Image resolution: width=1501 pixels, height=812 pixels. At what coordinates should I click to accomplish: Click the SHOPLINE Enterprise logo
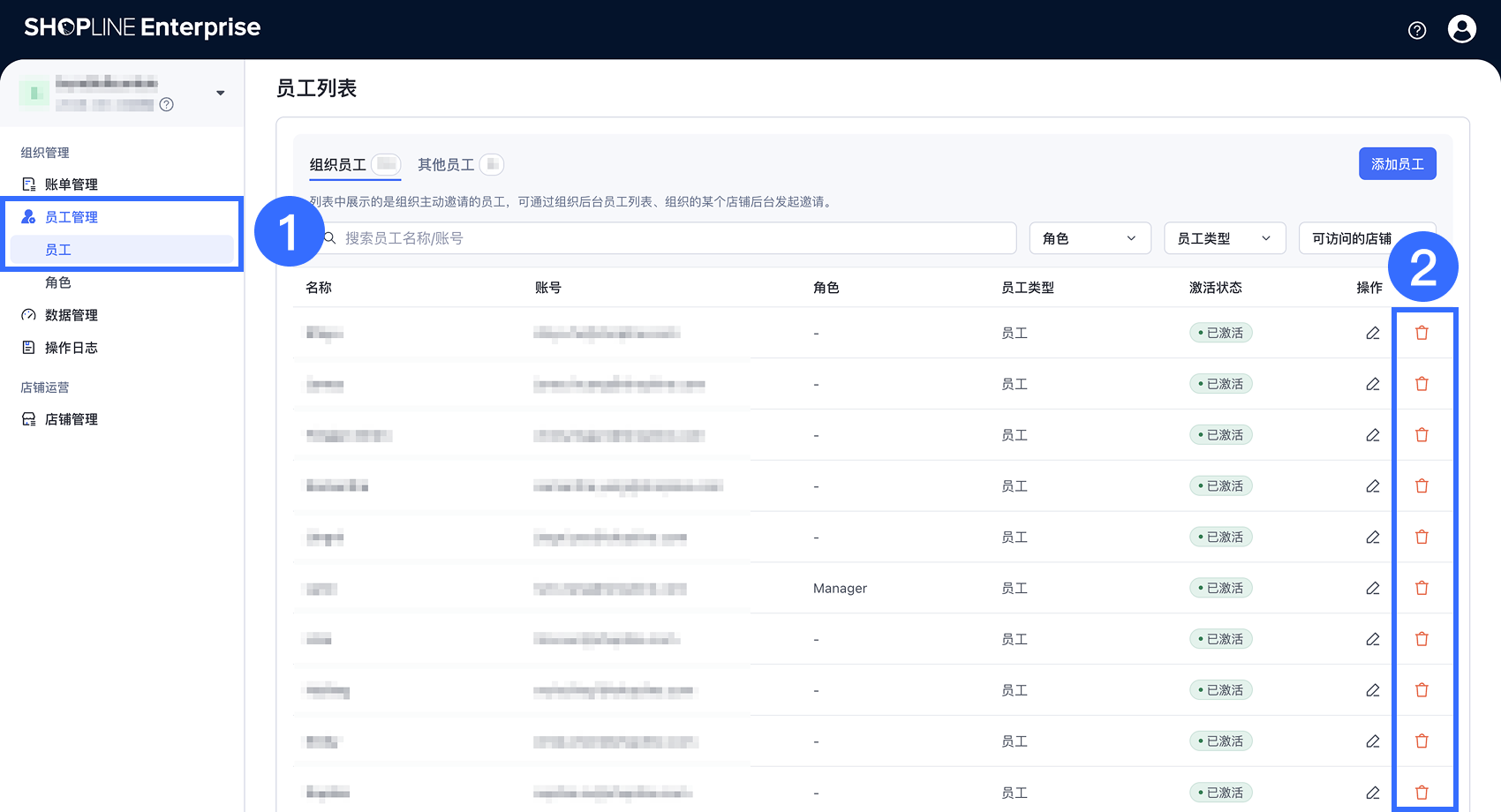(142, 28)
